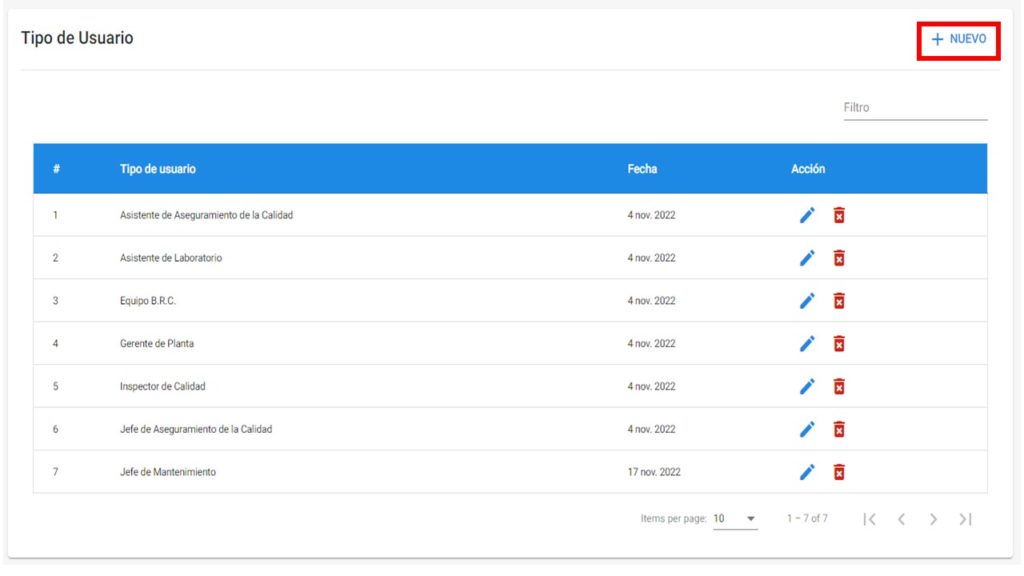Edit Asistente de Aseguramiento de la Calidad row
The image size is (1024, 576).
(807, 215)
